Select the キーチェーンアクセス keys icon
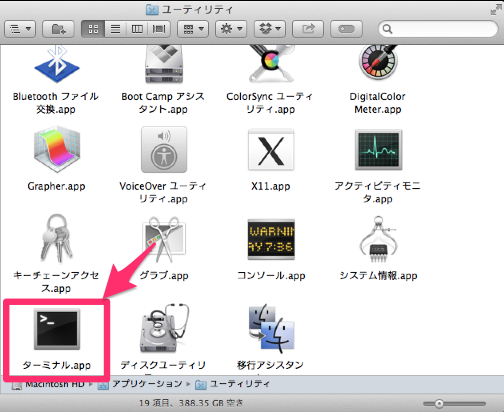The image size is (504, 412). pos(57,238)
